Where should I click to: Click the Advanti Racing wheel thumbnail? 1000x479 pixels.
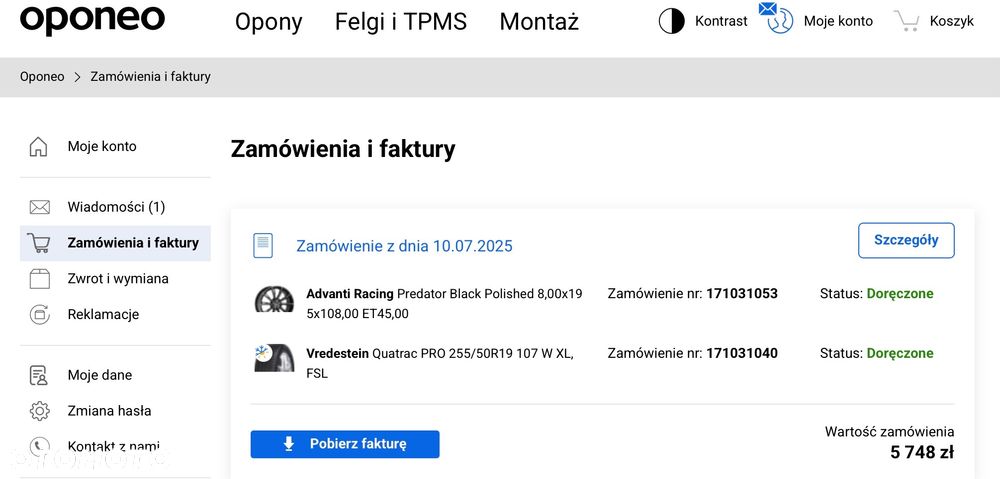274,300
